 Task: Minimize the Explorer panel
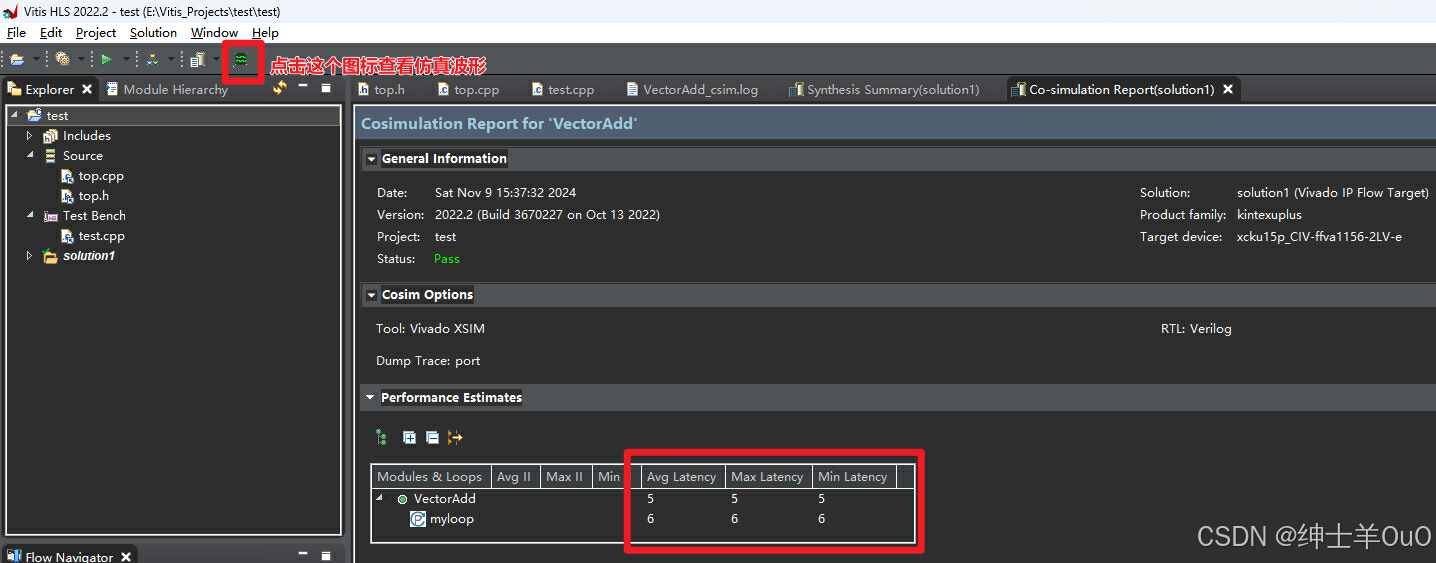point(303,87)
